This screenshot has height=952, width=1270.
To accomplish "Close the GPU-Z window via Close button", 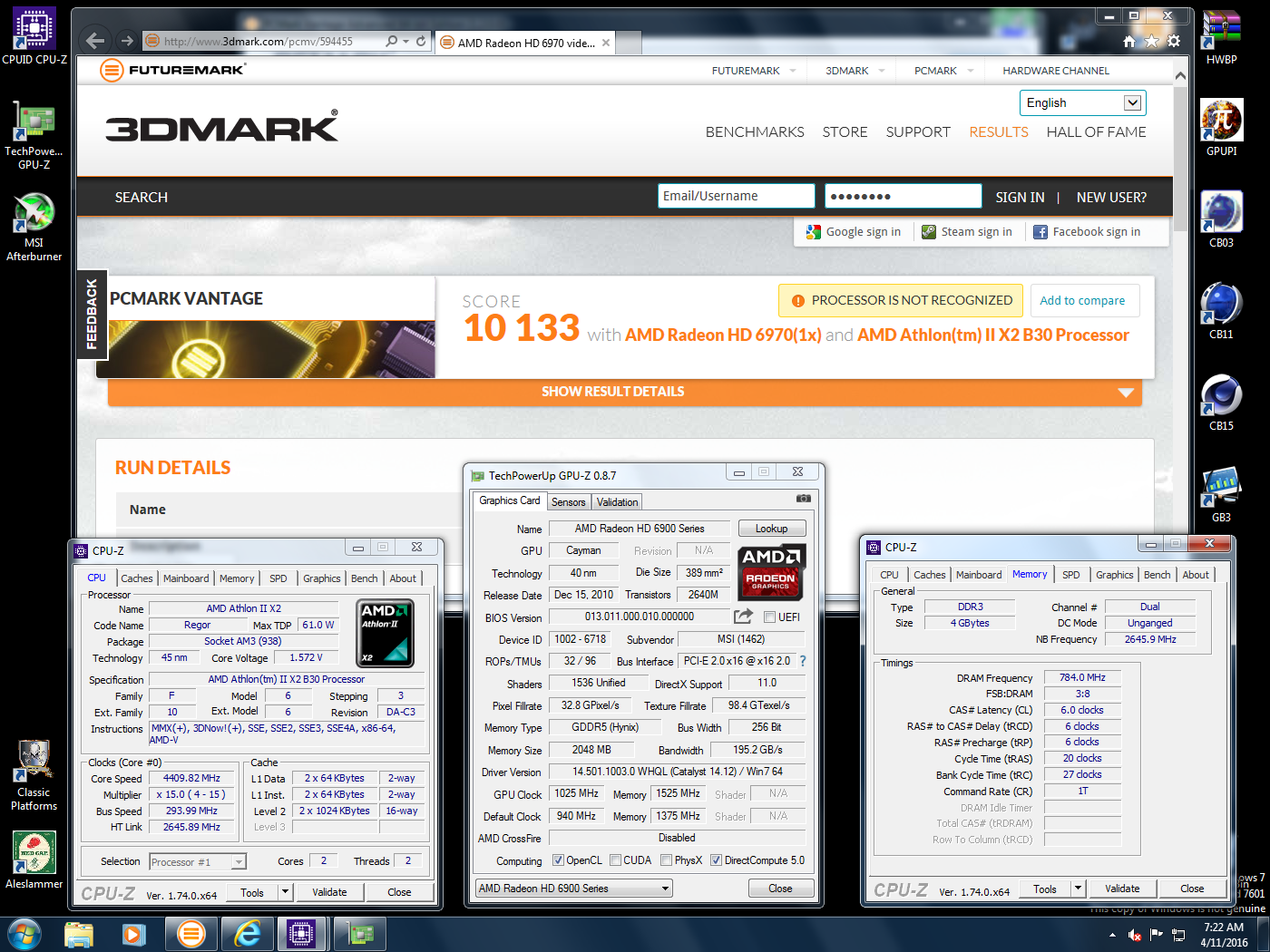I will (x=780, y=889).
